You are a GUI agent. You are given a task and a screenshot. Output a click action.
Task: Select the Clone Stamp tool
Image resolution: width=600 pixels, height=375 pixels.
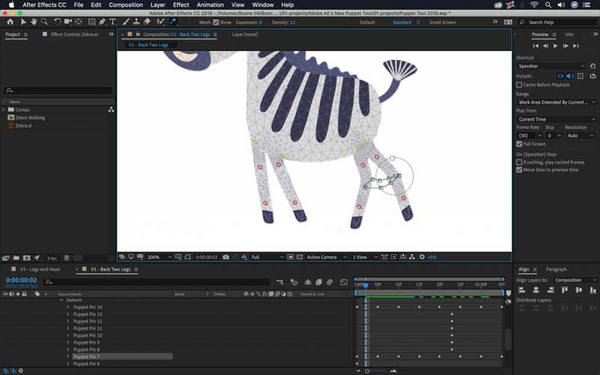tap(136, 22)
